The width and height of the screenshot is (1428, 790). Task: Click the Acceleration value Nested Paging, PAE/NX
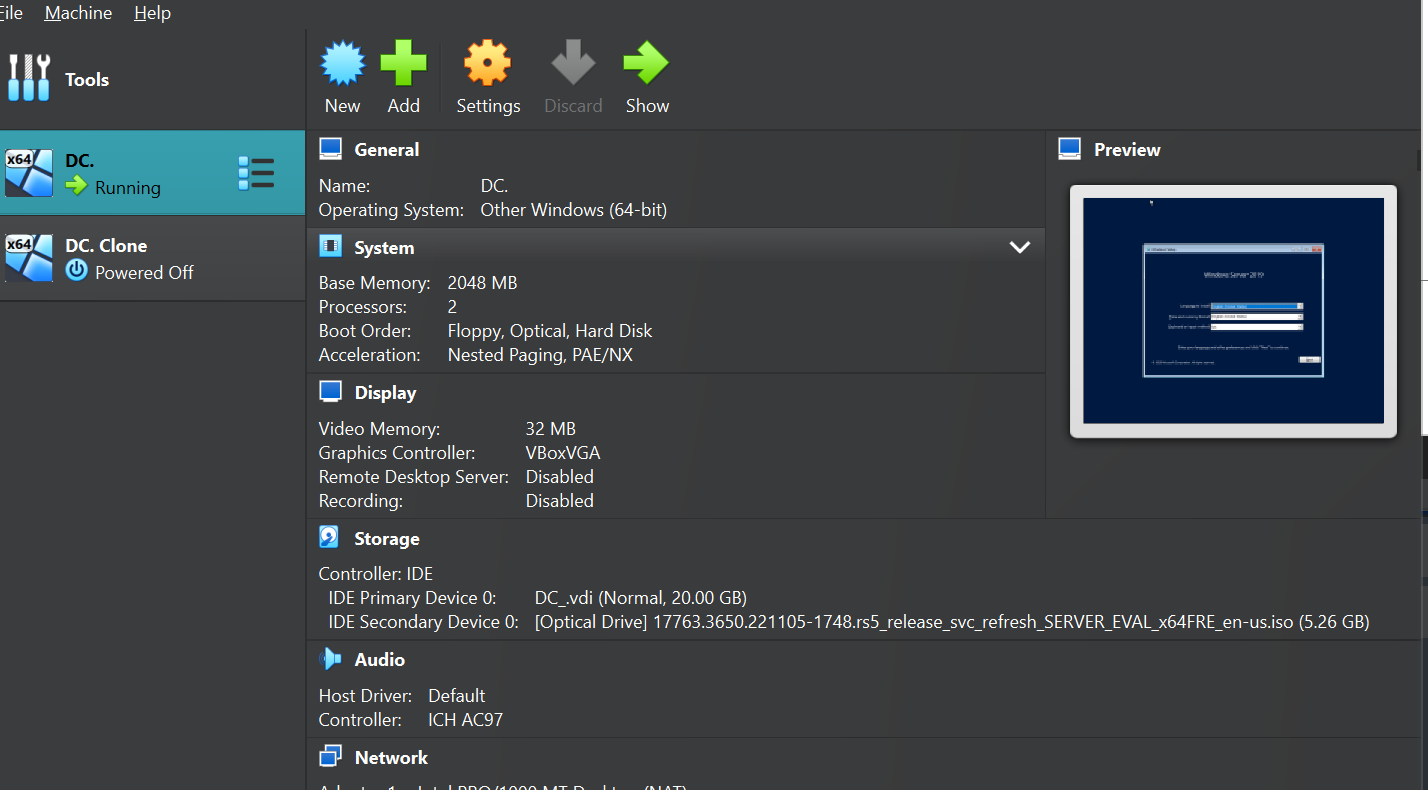point(540,355)
